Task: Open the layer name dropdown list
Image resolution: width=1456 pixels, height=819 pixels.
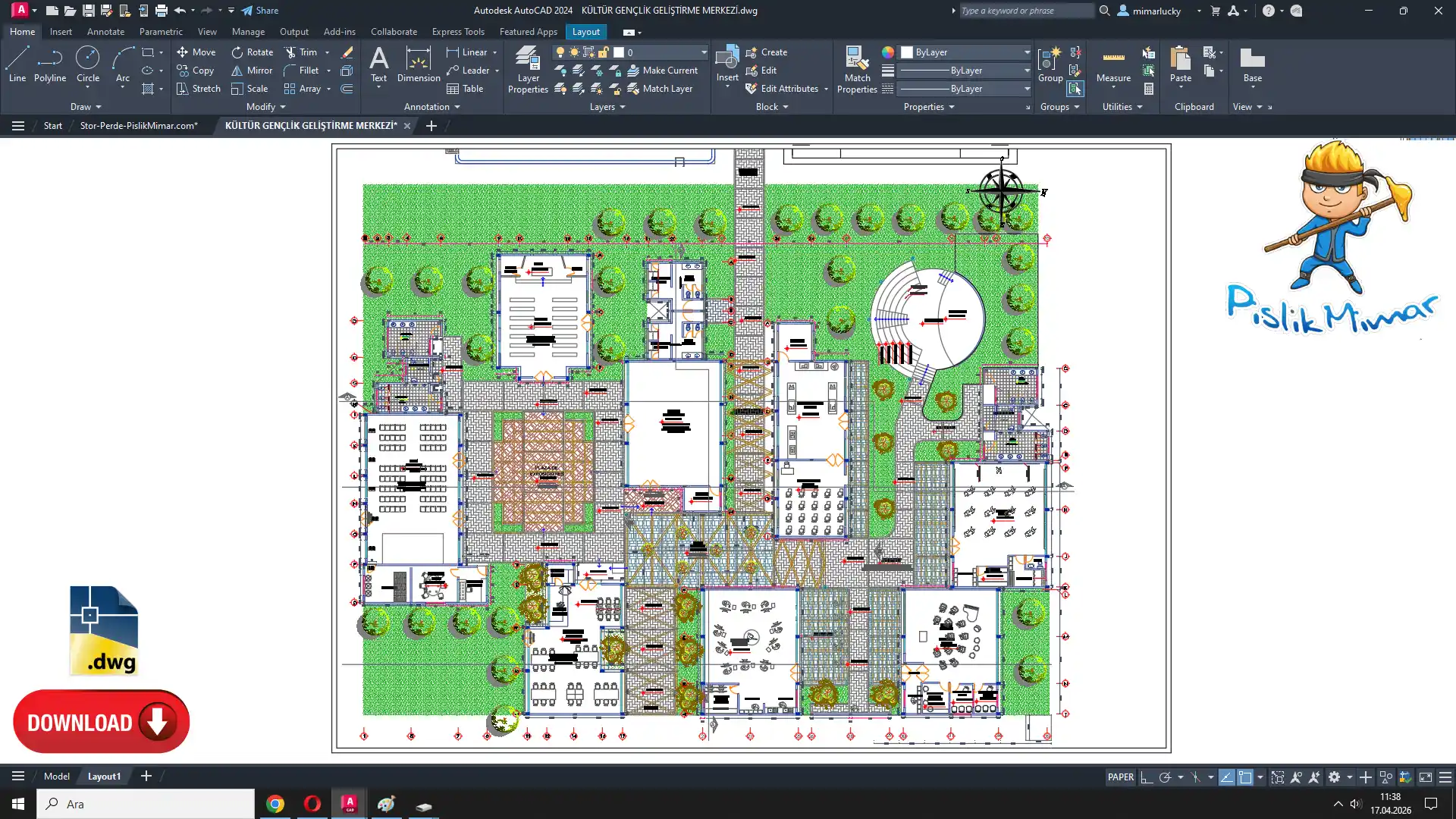Action: pos(704,52)
